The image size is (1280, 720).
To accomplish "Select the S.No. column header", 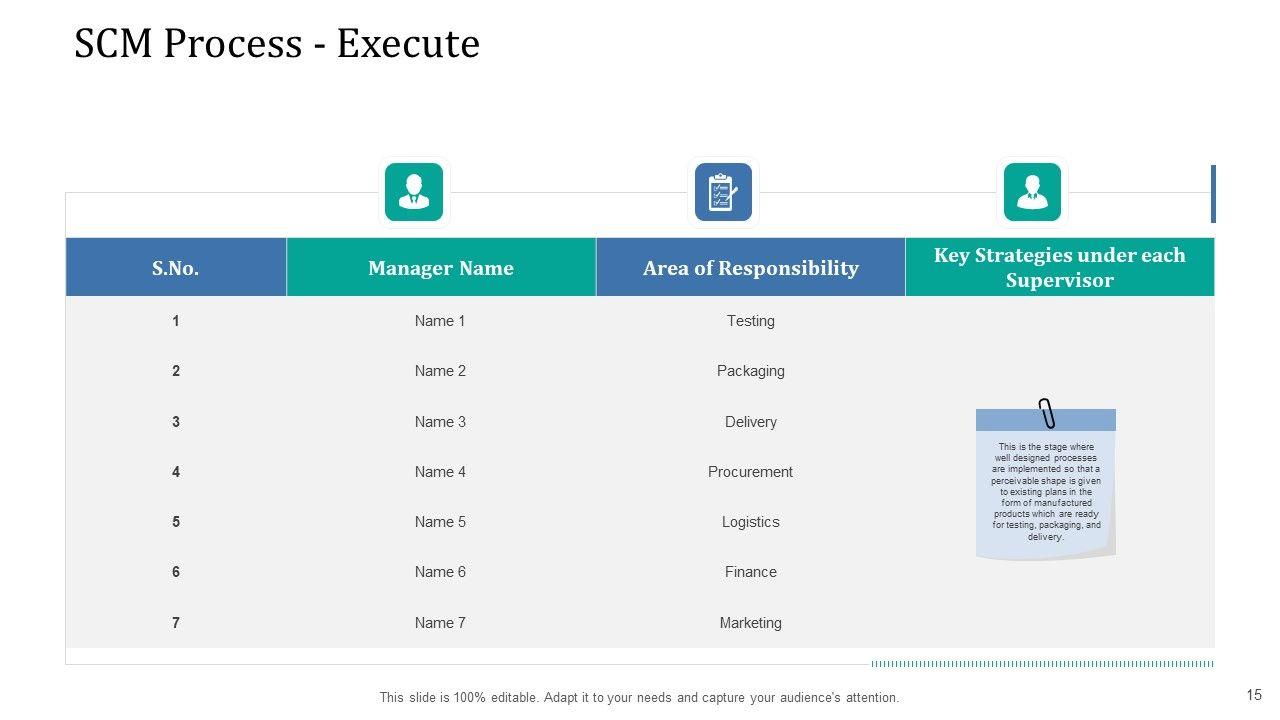I will click(176, 268).
